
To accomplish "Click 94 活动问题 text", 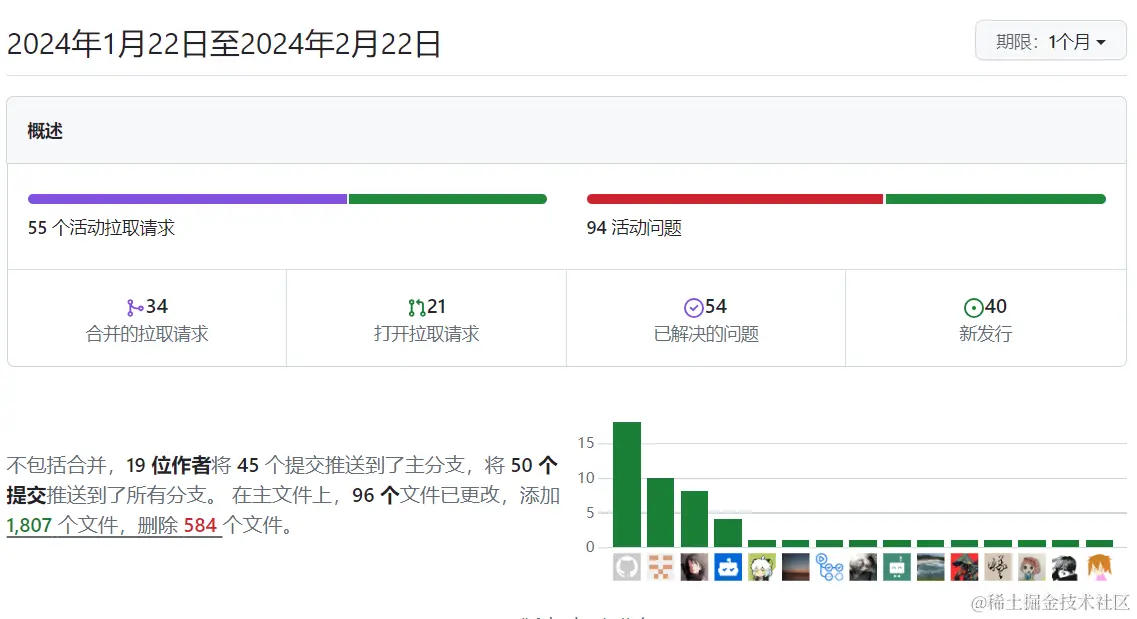I will (634, 228).
